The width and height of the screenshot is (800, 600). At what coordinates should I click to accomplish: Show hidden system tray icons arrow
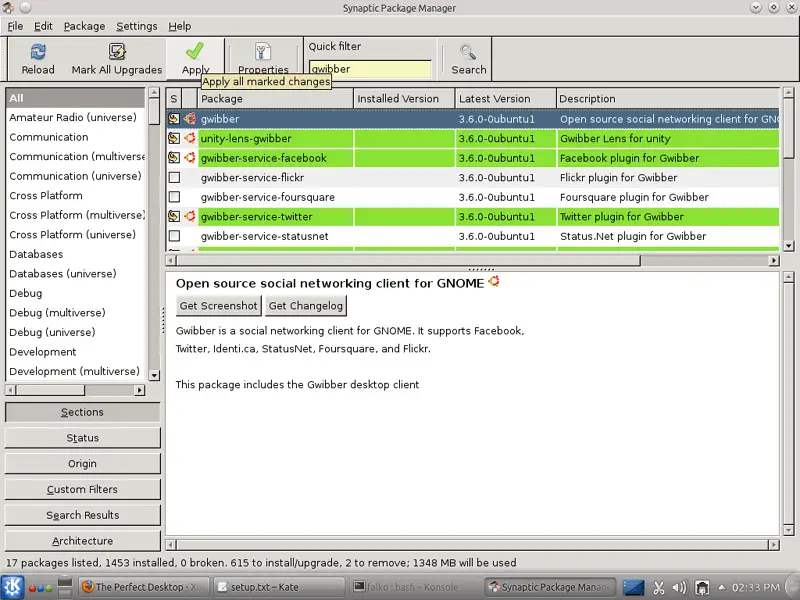(x=721, y=588)
